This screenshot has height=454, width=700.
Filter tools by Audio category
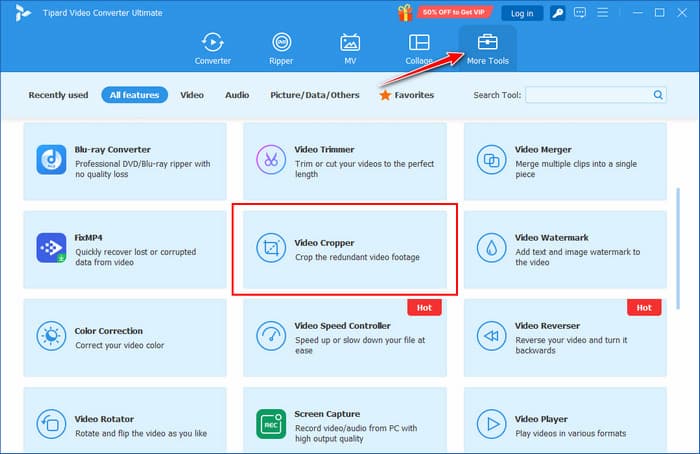point(237,95)
